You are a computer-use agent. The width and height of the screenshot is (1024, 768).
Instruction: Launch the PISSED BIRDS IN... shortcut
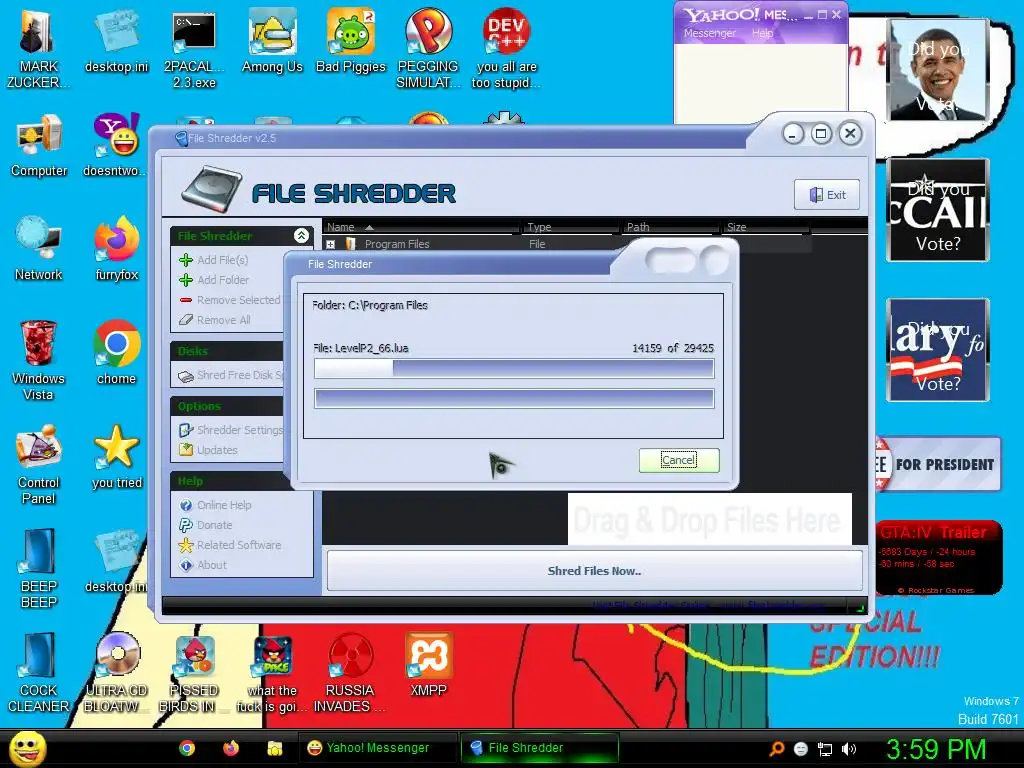tap(194, 672)
